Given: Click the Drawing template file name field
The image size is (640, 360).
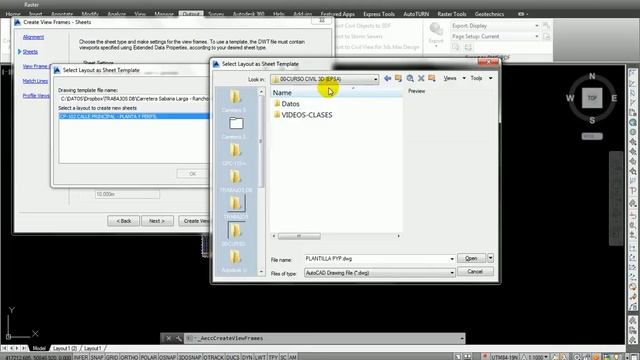Looking at the screenshot, I should click(x=134, y=99).
